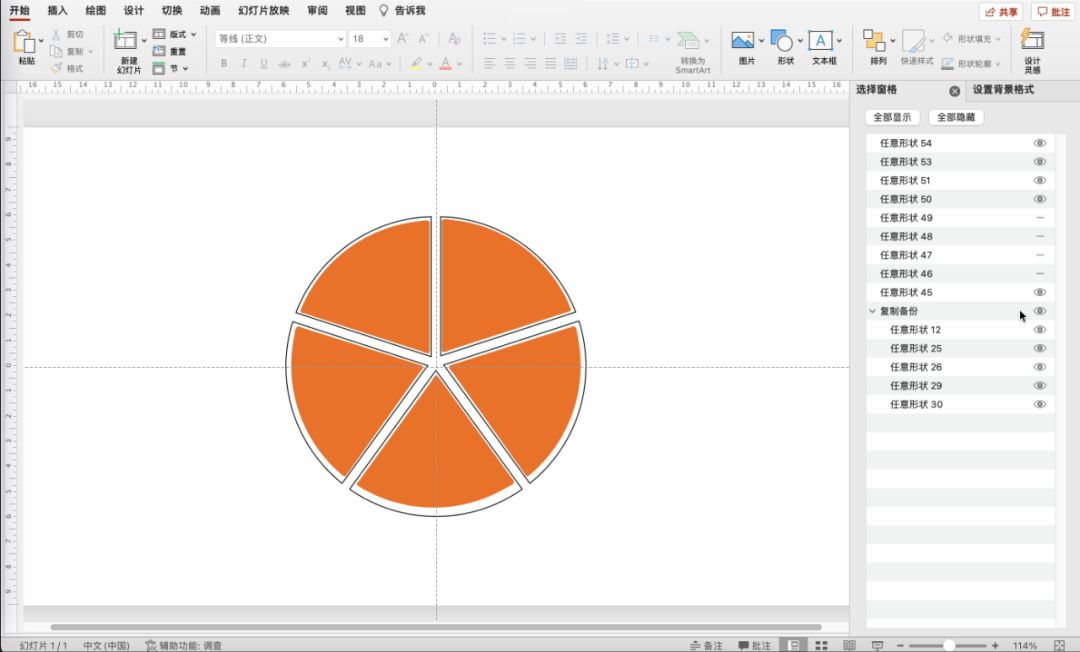This screenshot has height=652, width=1080.
Task: Show hidden 任意形状 49
Action: [x=1040, y=218]
